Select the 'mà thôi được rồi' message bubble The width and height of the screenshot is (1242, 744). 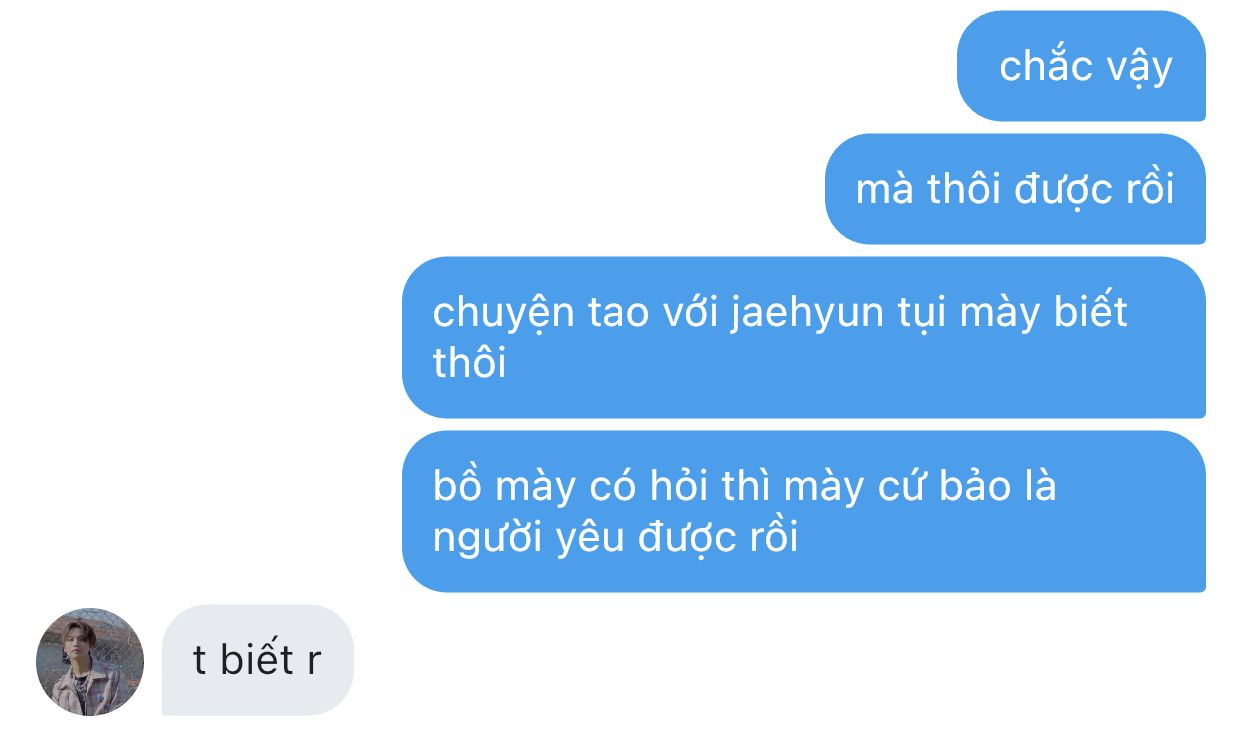pos(1015,189)
